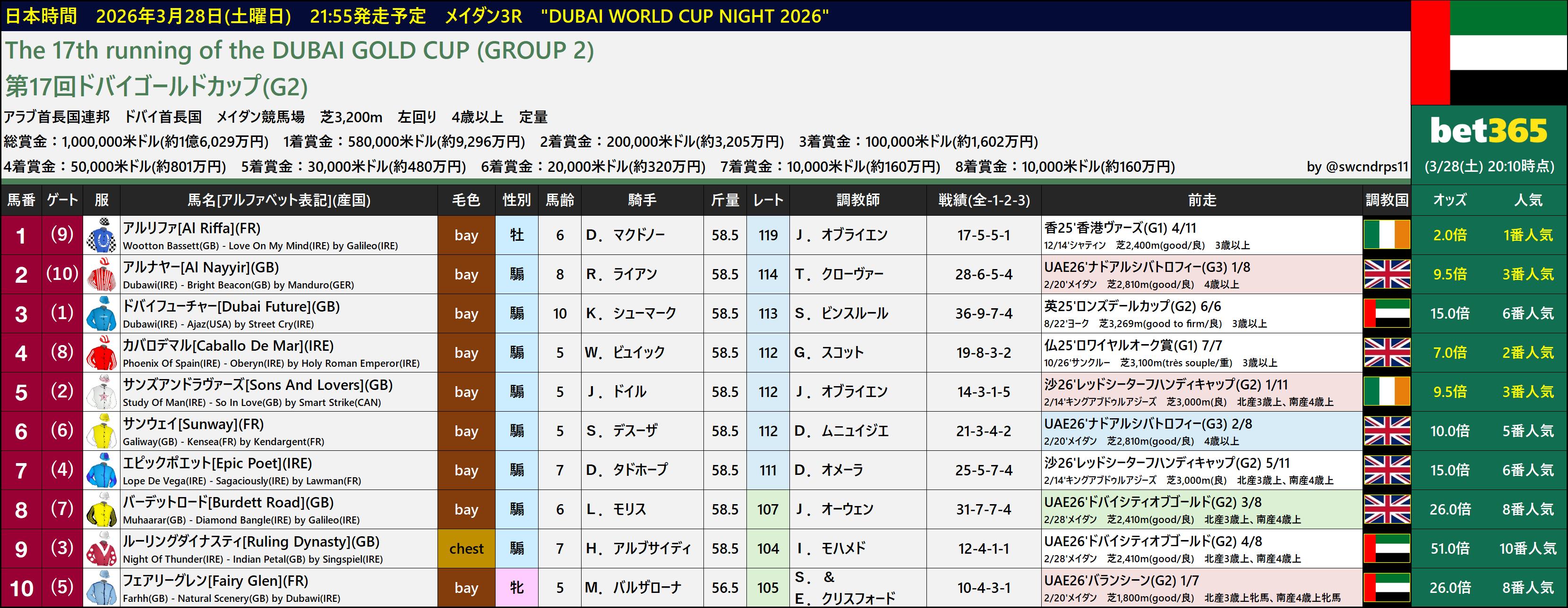Click Al Riffa's 2.0倍 odds cell
The width and height of the screenshot is (1568, 608).
pyautogui.click(x=1450, y=235)
